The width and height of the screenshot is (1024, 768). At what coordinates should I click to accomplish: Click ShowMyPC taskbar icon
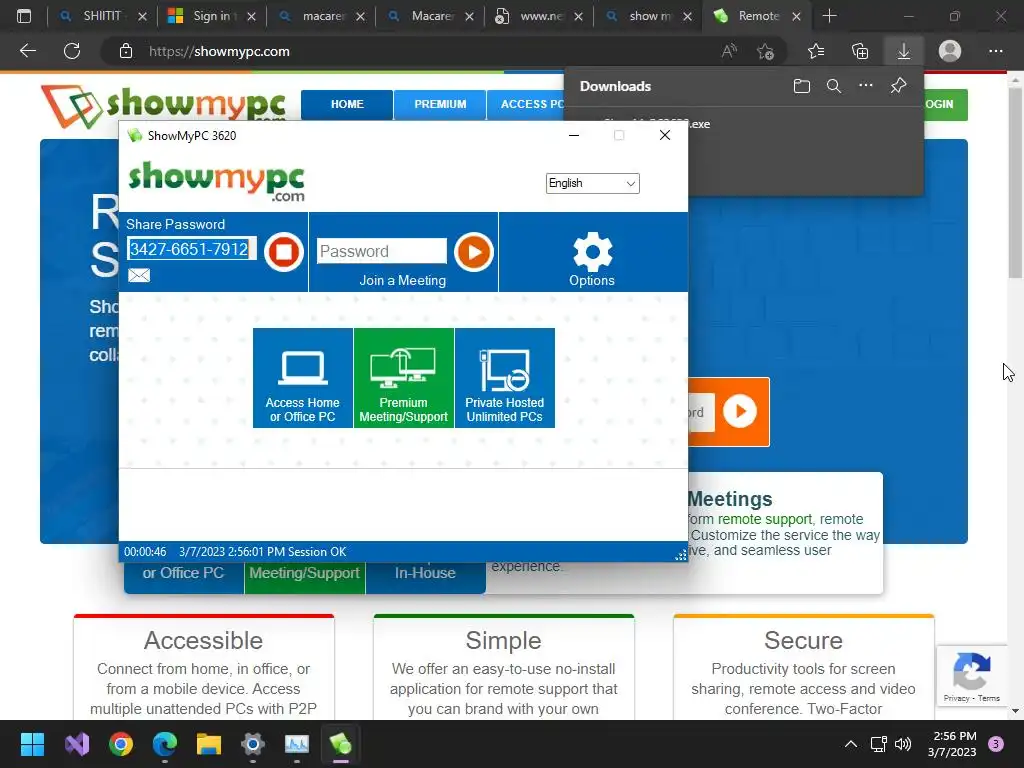340,744
